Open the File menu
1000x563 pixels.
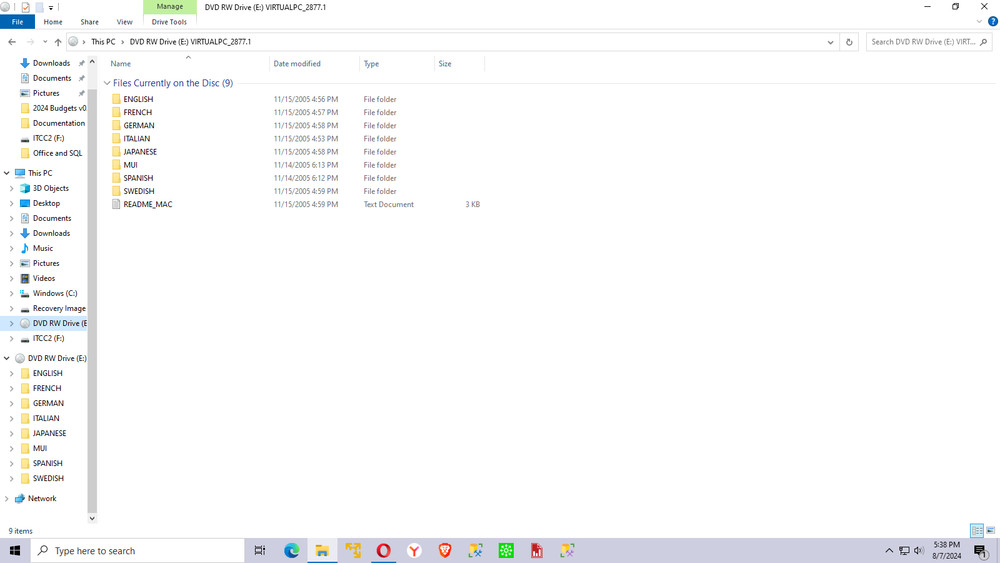pos(17,21)
